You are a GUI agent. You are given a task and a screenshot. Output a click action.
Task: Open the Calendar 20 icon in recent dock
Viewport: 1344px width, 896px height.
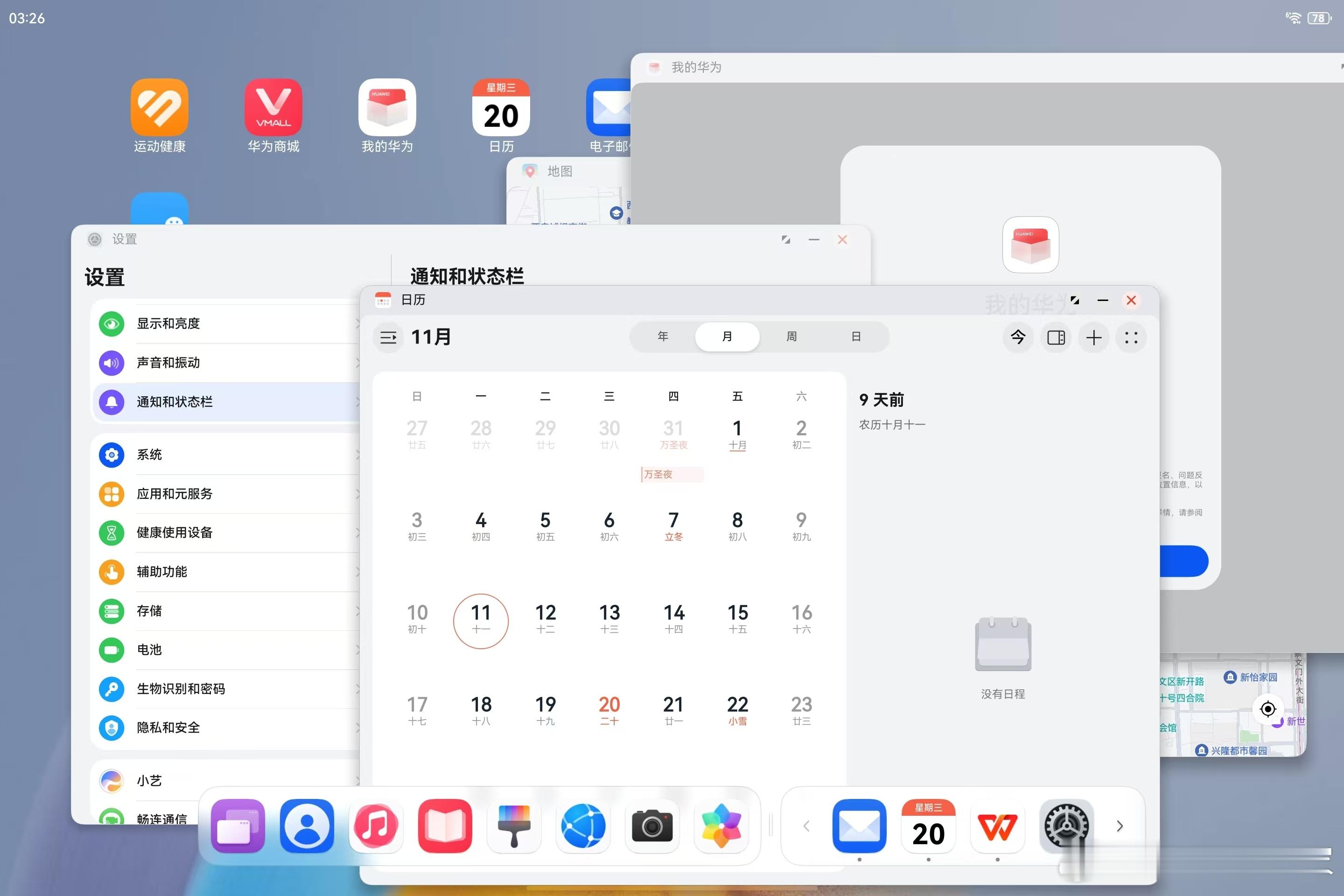[929, 826]
